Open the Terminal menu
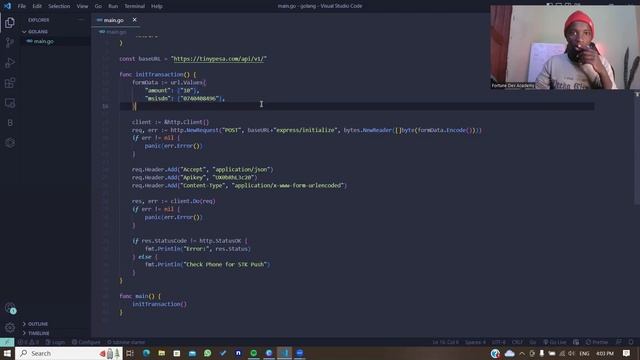 coord(135,6)
